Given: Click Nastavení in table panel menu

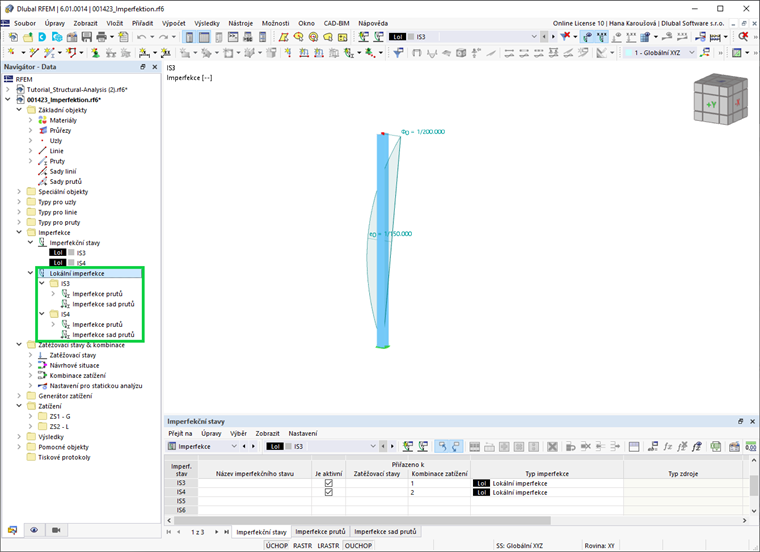Looking at the screenshot, I should [x=303, y=433].
